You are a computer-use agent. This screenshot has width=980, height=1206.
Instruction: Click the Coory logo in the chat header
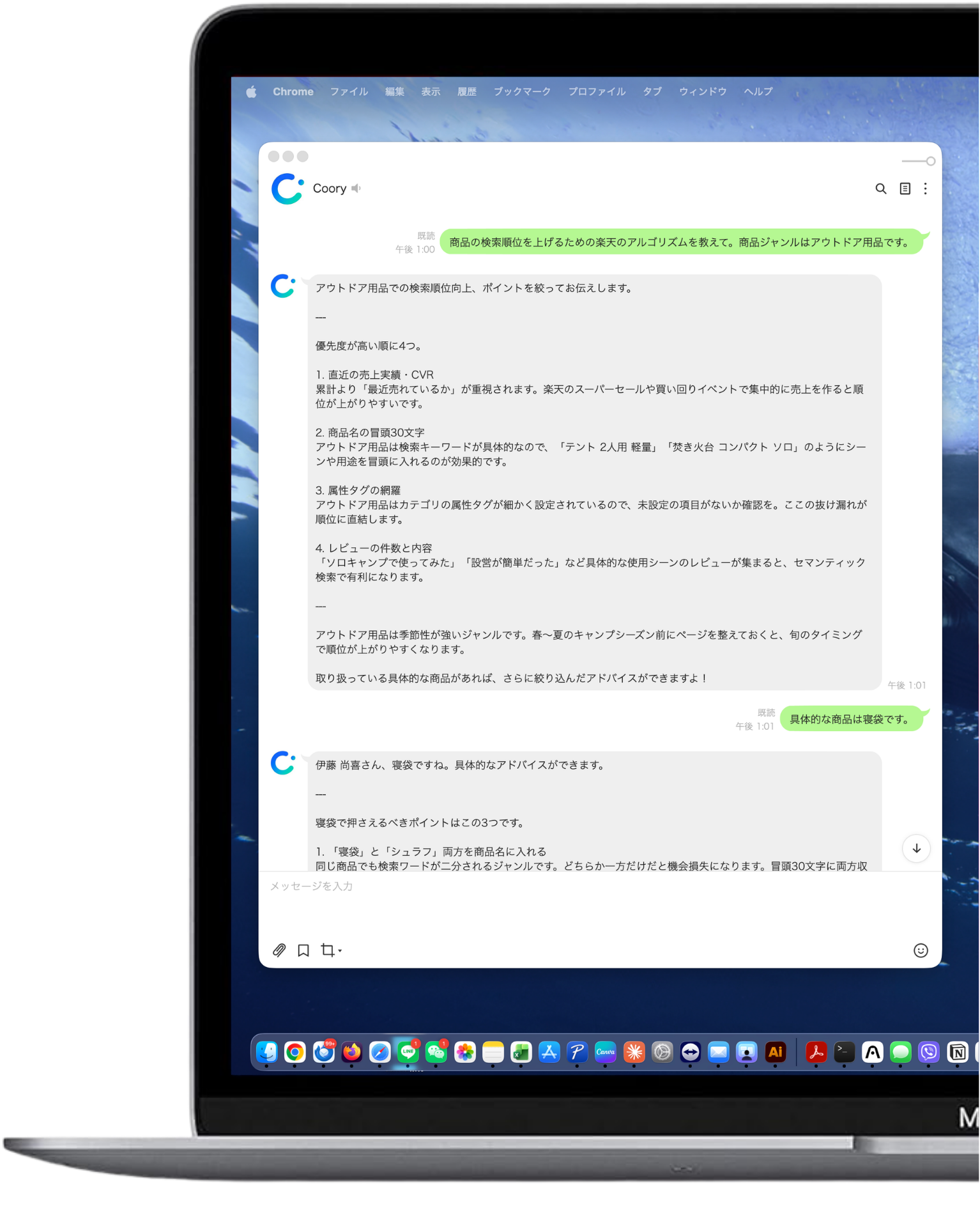click(x=287, y=189)
